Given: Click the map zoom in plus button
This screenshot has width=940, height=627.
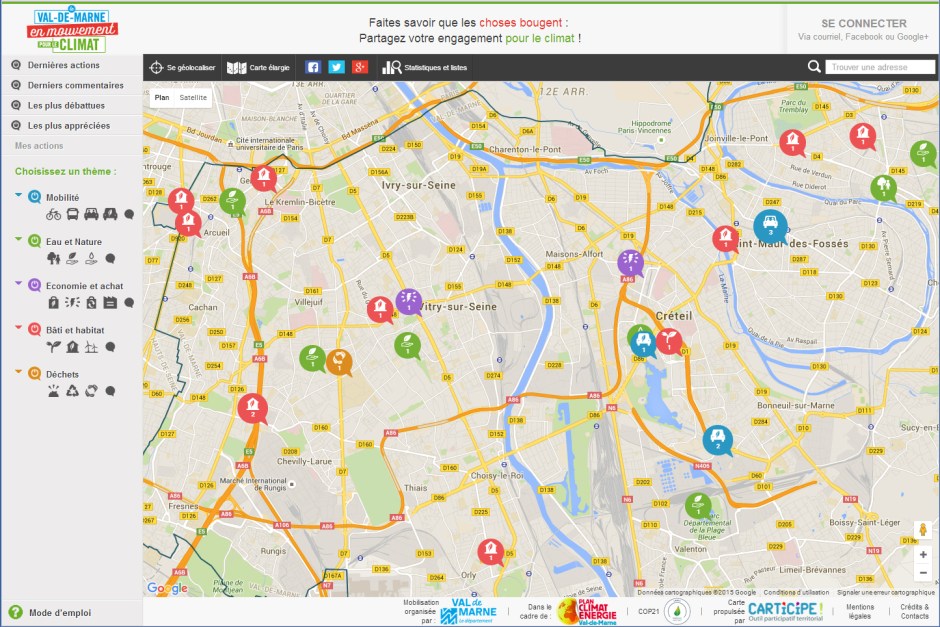Looking at the screenshot, I should click(x=923, y=554).
